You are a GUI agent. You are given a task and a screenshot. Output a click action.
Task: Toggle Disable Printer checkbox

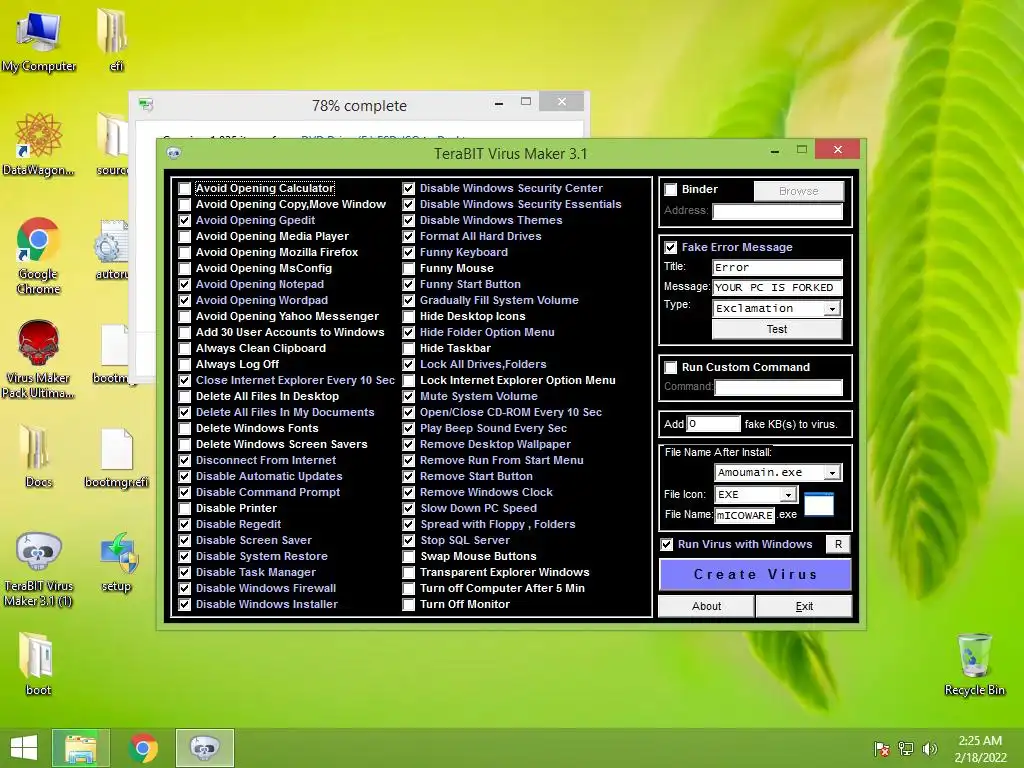185,509
